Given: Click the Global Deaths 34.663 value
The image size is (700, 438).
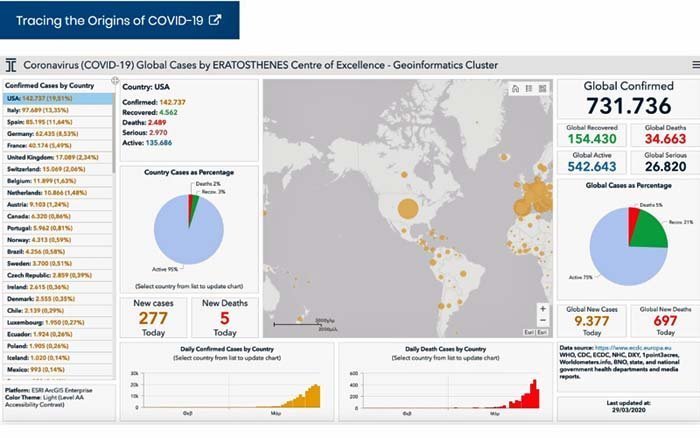Looking at the screenshot, I should [x=665, y=139].
